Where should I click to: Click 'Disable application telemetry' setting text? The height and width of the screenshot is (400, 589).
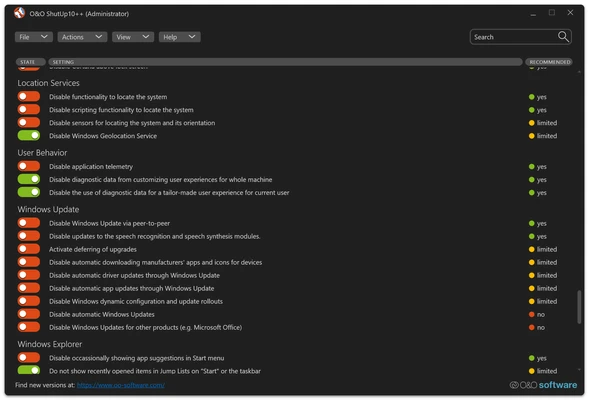pyautogui.click(x=91, y=167)
